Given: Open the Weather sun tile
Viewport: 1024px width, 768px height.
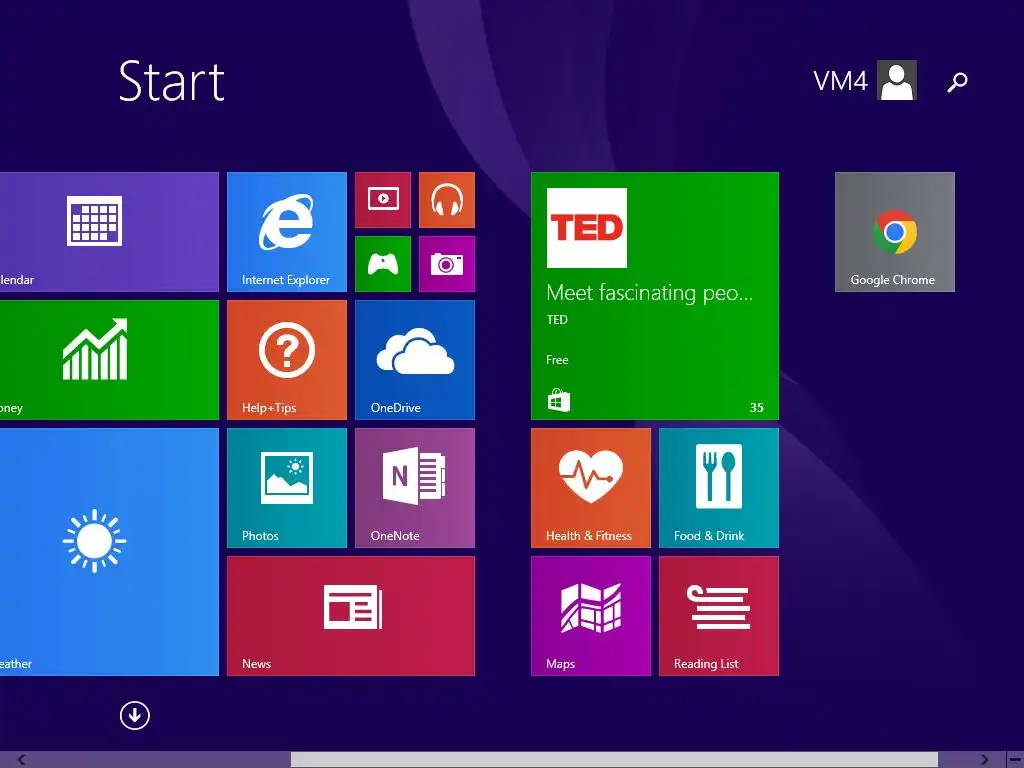Looking at the screenshot, I should 109,552.
